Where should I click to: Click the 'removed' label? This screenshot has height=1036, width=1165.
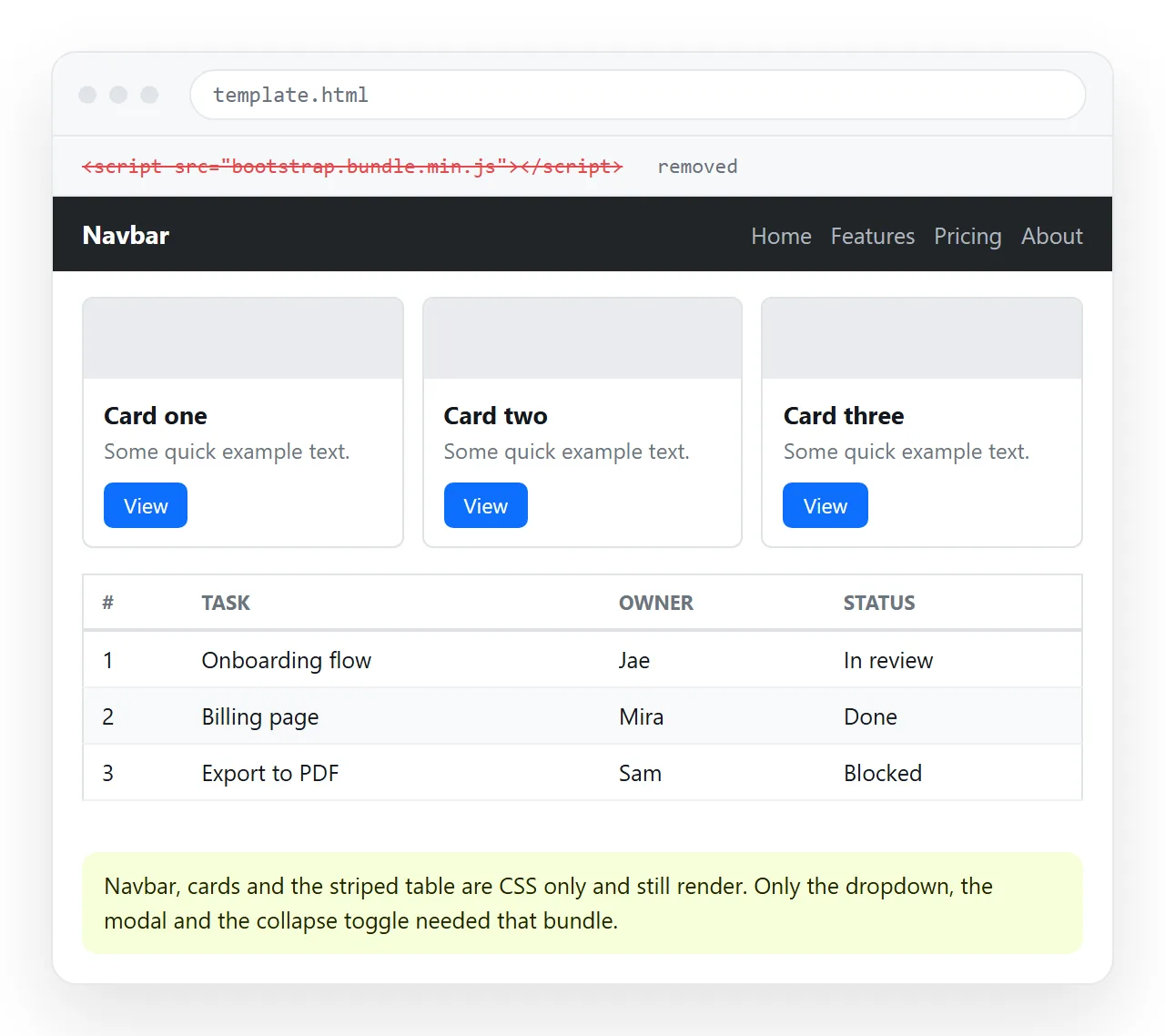click(x=697, y=167)
